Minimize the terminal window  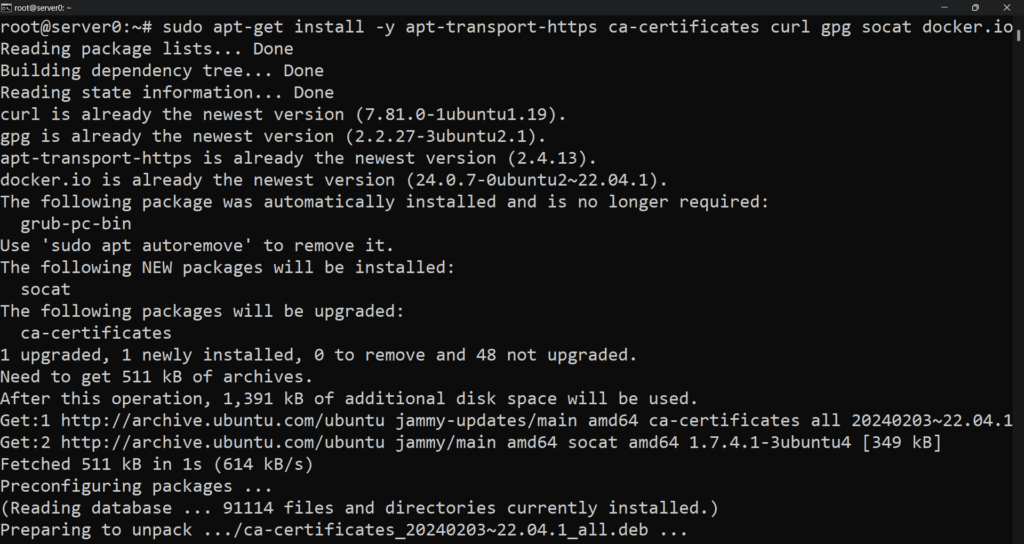tap(946, 7)
